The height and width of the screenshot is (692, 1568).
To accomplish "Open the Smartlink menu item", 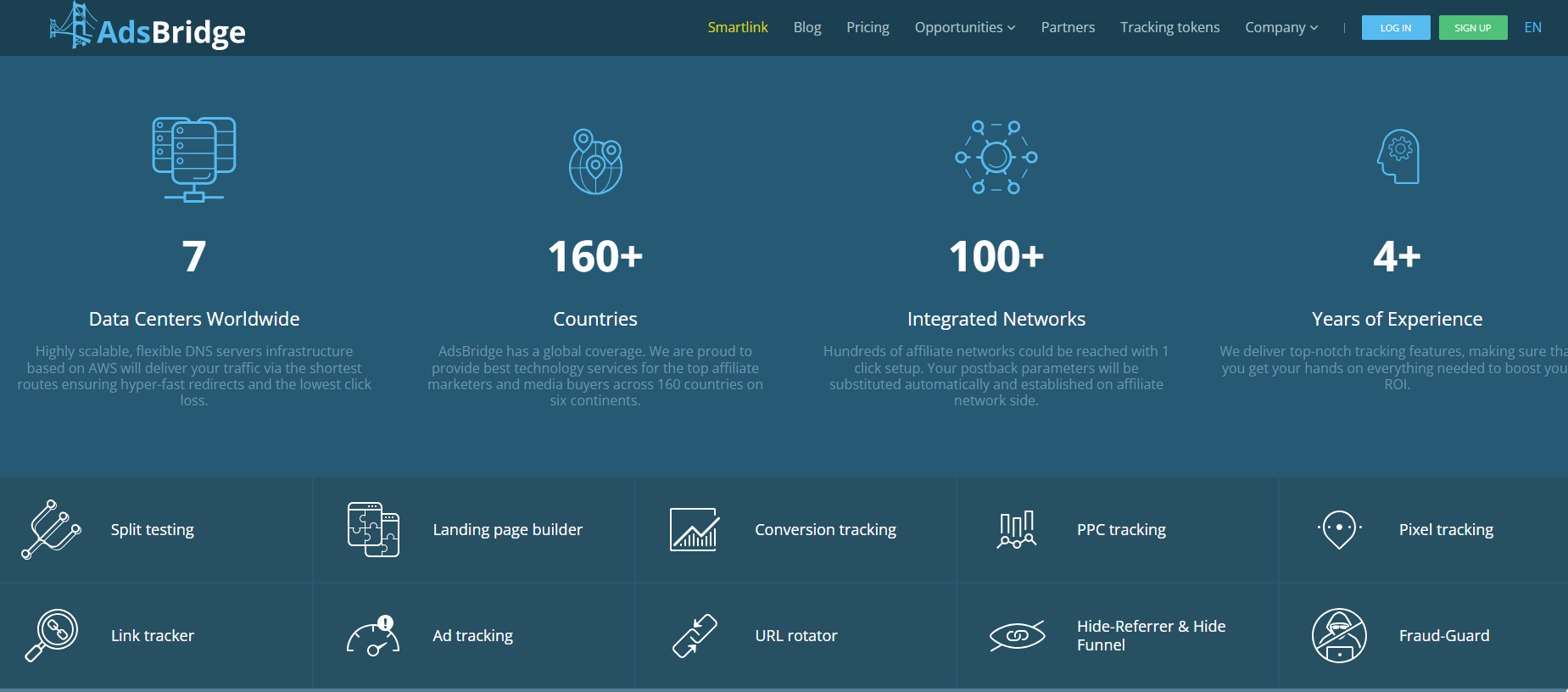I will [738, 27].
